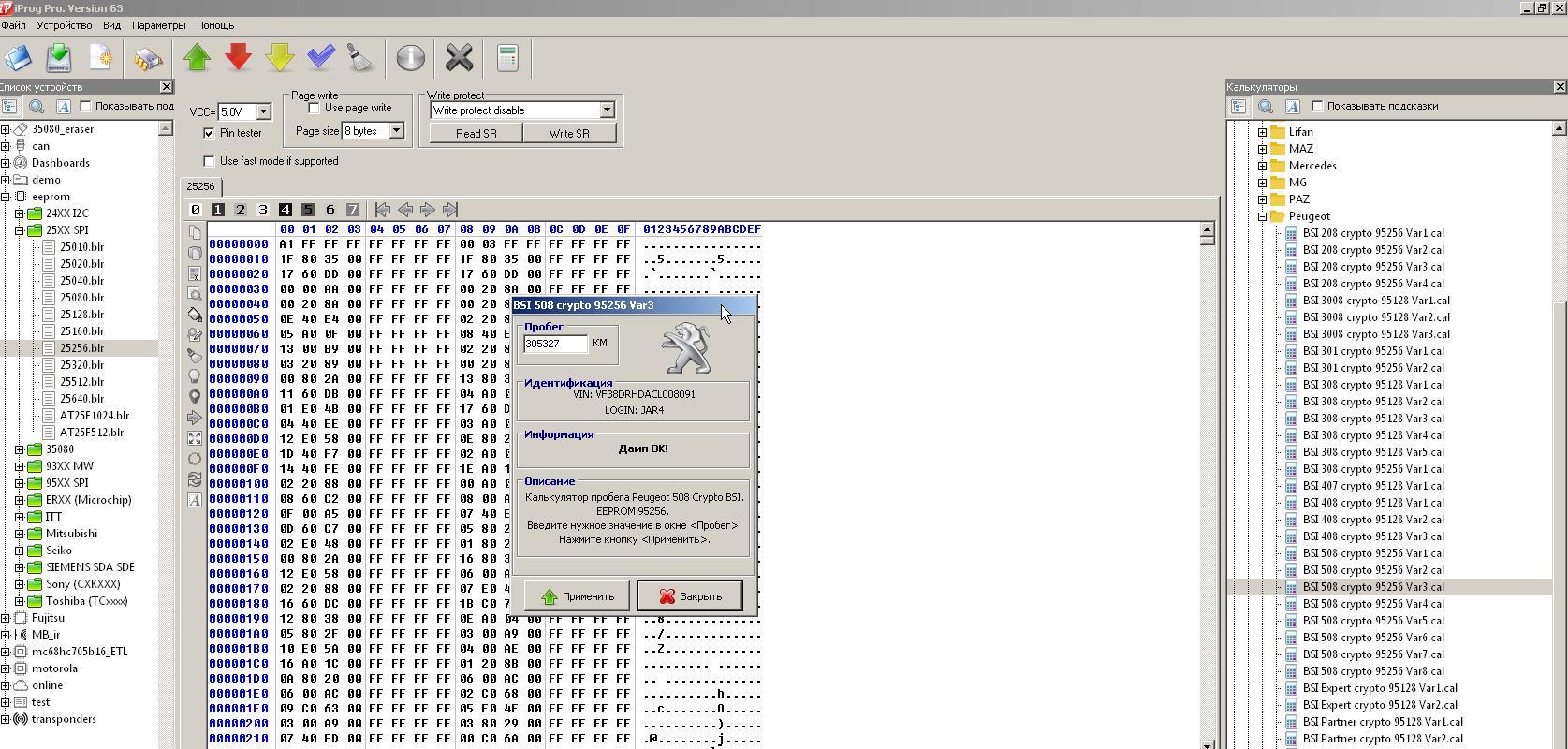Click the chip device icon in the toolbar
1568x749 pixels.
point(147,58)
